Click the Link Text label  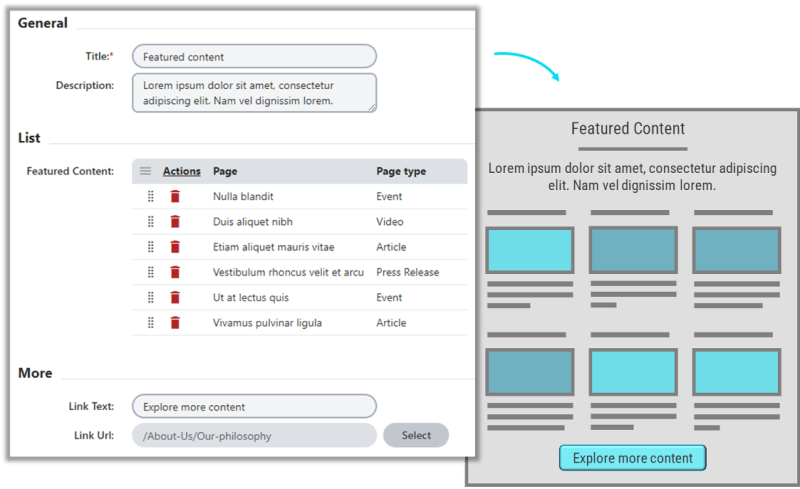(x=91, y=406)
